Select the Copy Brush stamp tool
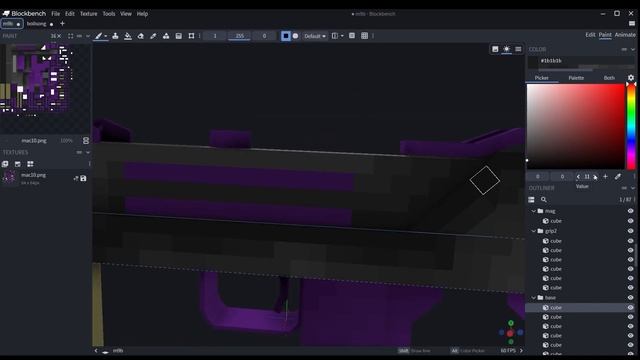Viewport: 640px width, 360px height. [x=115, y=36]
